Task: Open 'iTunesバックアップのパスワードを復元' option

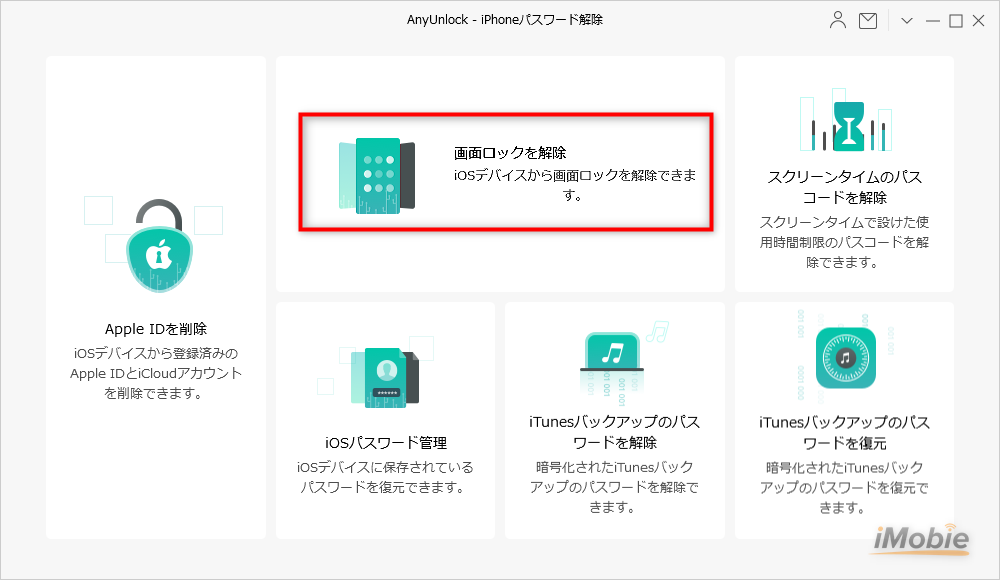Action: click(x=844, y=433)
